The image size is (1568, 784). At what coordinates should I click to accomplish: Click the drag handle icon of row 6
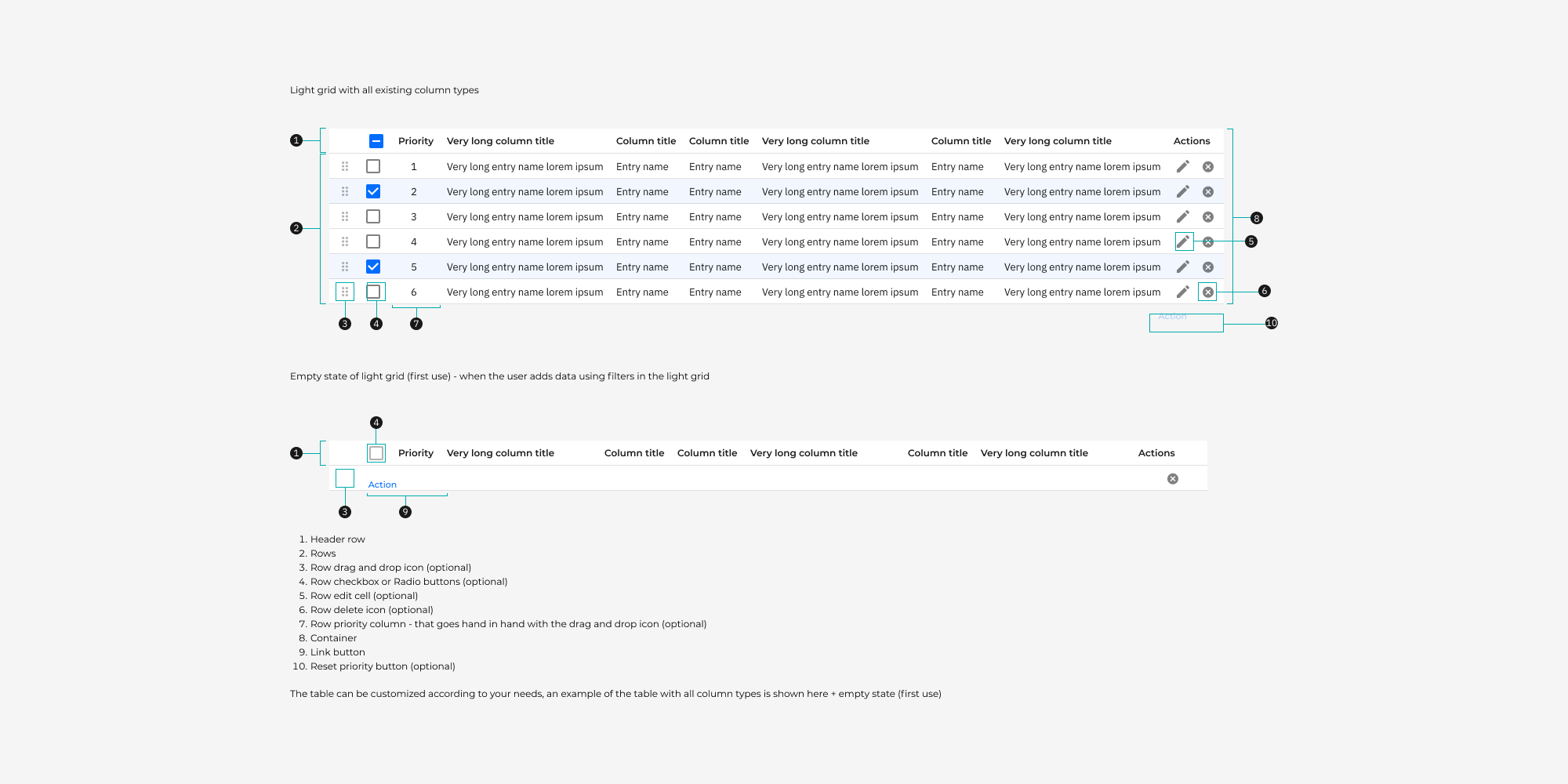(x=345, y=292)
